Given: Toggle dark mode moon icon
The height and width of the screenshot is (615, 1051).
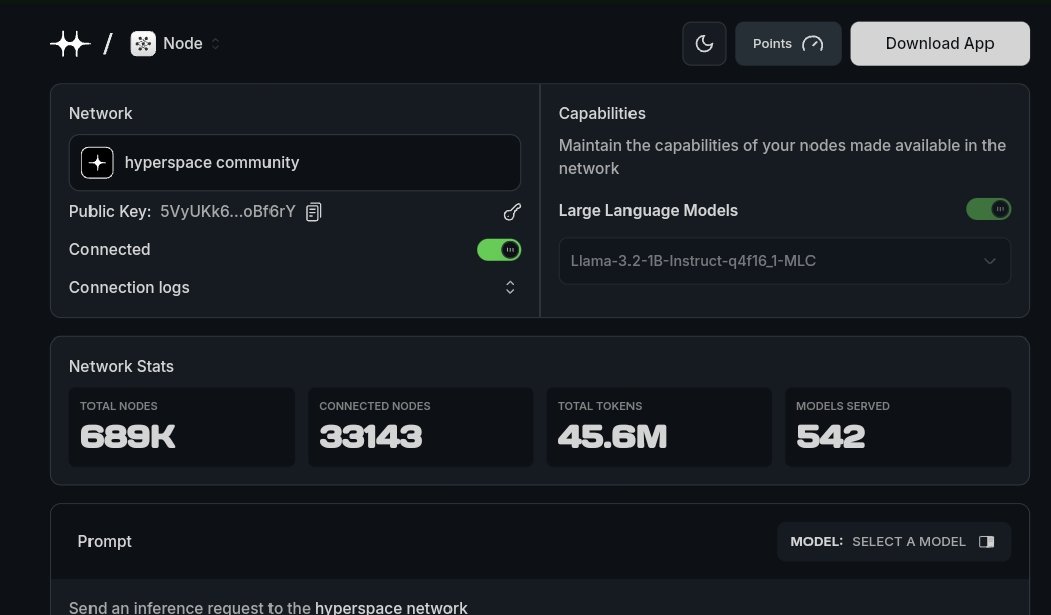Looking at the screenshot, I should click(x=704, y=44).
